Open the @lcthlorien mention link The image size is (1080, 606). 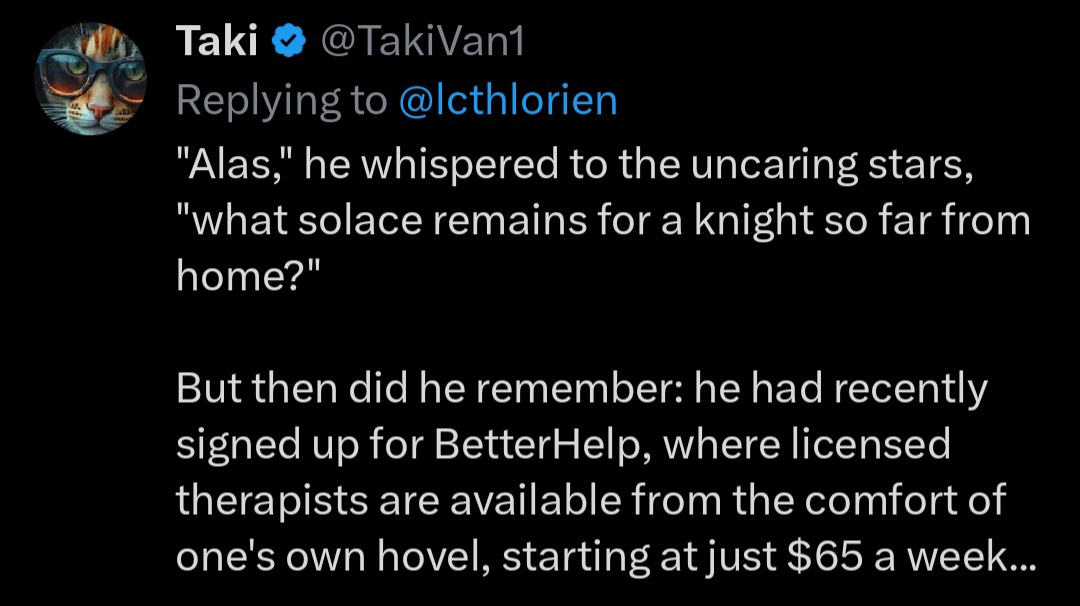[x=507, y=100]
